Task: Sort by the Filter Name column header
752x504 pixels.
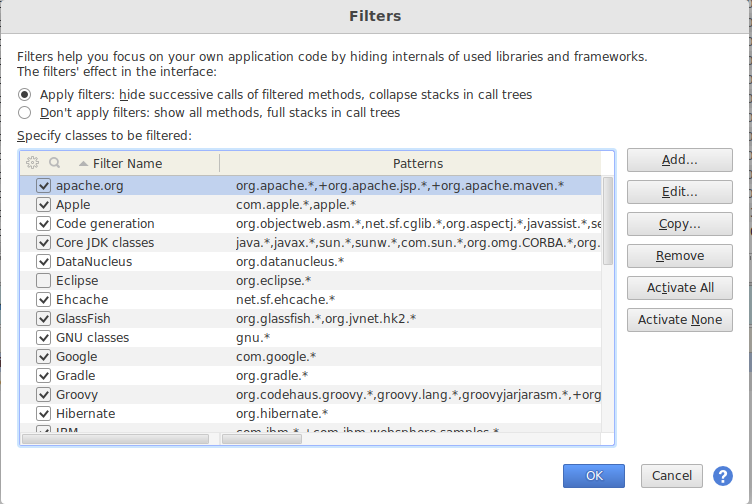Action: point(127,164)
